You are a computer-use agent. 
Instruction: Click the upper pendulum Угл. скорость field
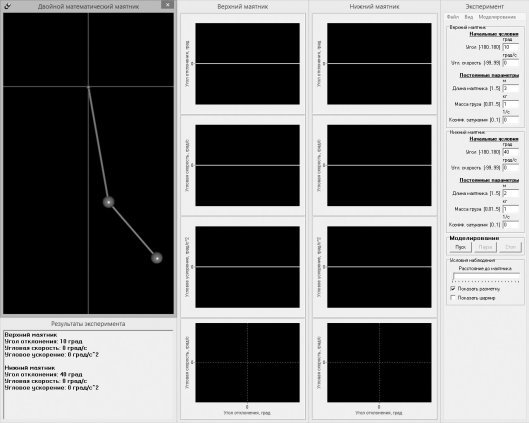tap(510, 63)
